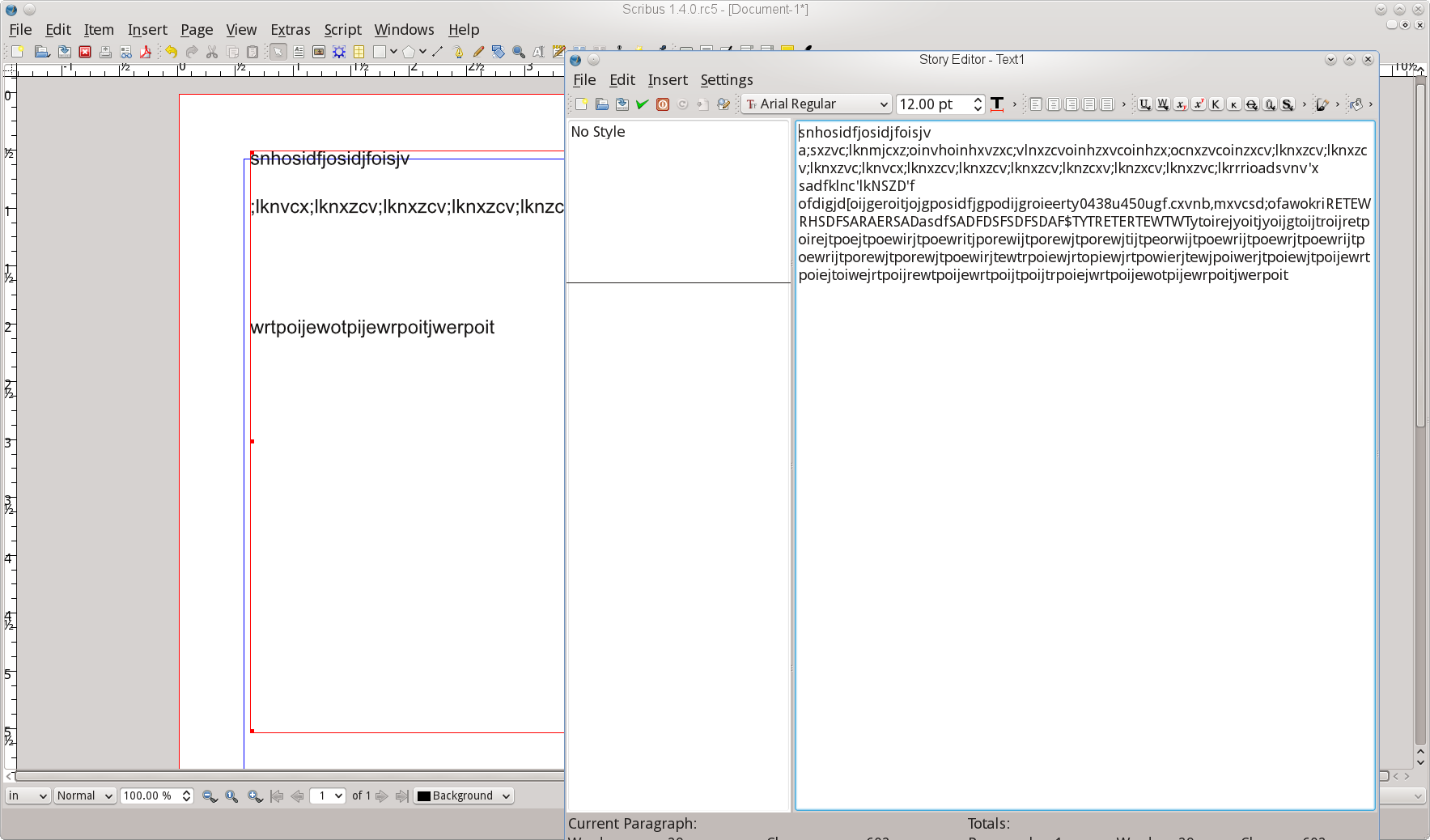
Task: Select the Insert Text Frame tool
Action: 299,52
